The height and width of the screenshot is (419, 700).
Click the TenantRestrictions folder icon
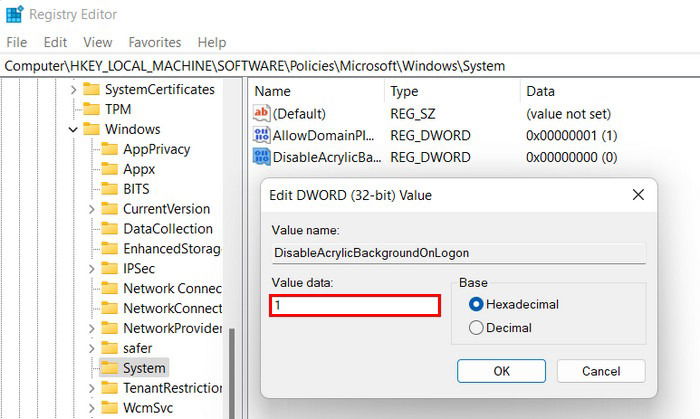(109, 388)
